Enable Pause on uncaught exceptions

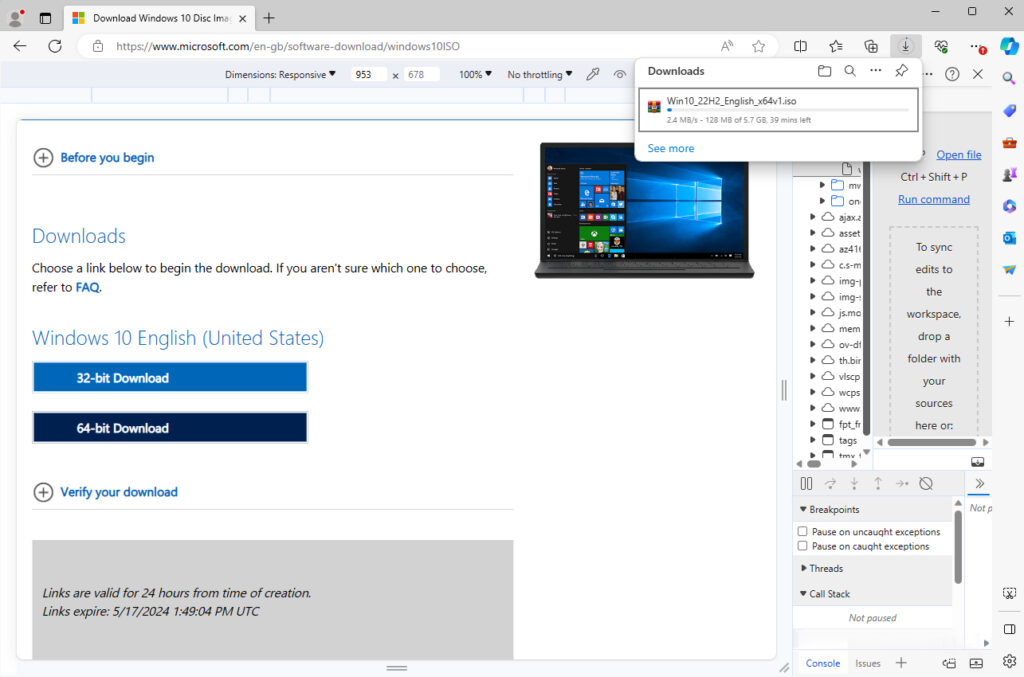pos(801,531)
